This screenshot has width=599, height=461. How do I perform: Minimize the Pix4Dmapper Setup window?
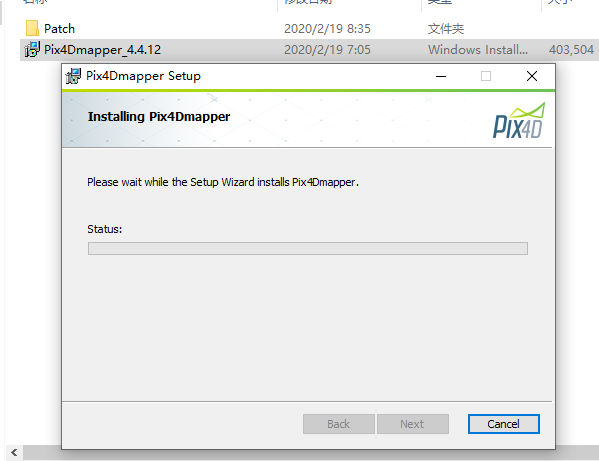pyautogui.click(x=441, y=76)
